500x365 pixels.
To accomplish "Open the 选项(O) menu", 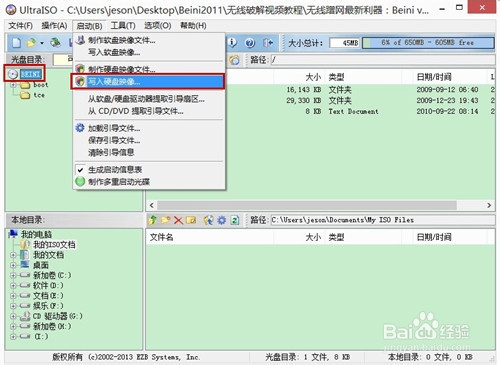I will coord(158,26).
